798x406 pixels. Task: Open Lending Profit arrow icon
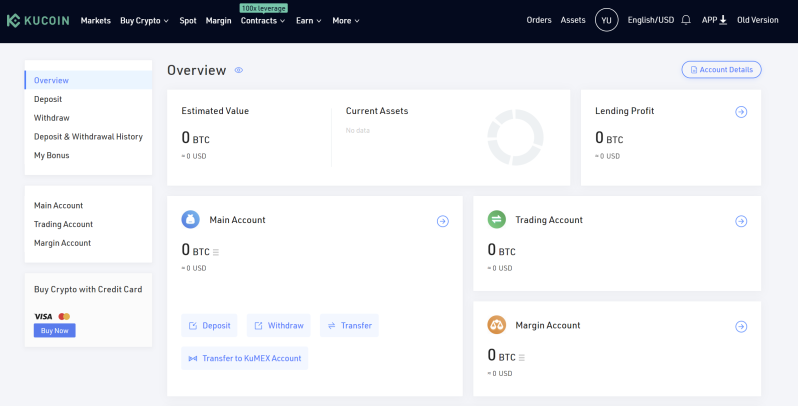[x=741, y=112]
